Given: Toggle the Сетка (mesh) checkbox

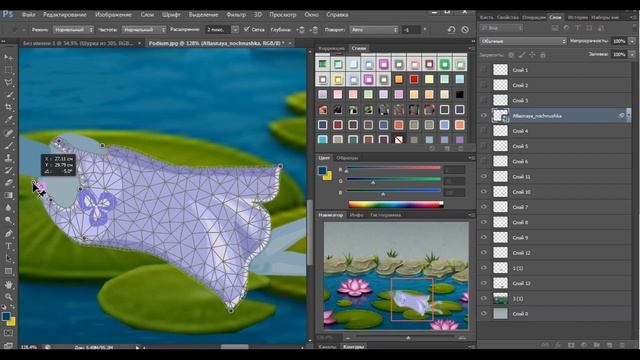Looking at the screenshot, I should [x=247, y=29].
